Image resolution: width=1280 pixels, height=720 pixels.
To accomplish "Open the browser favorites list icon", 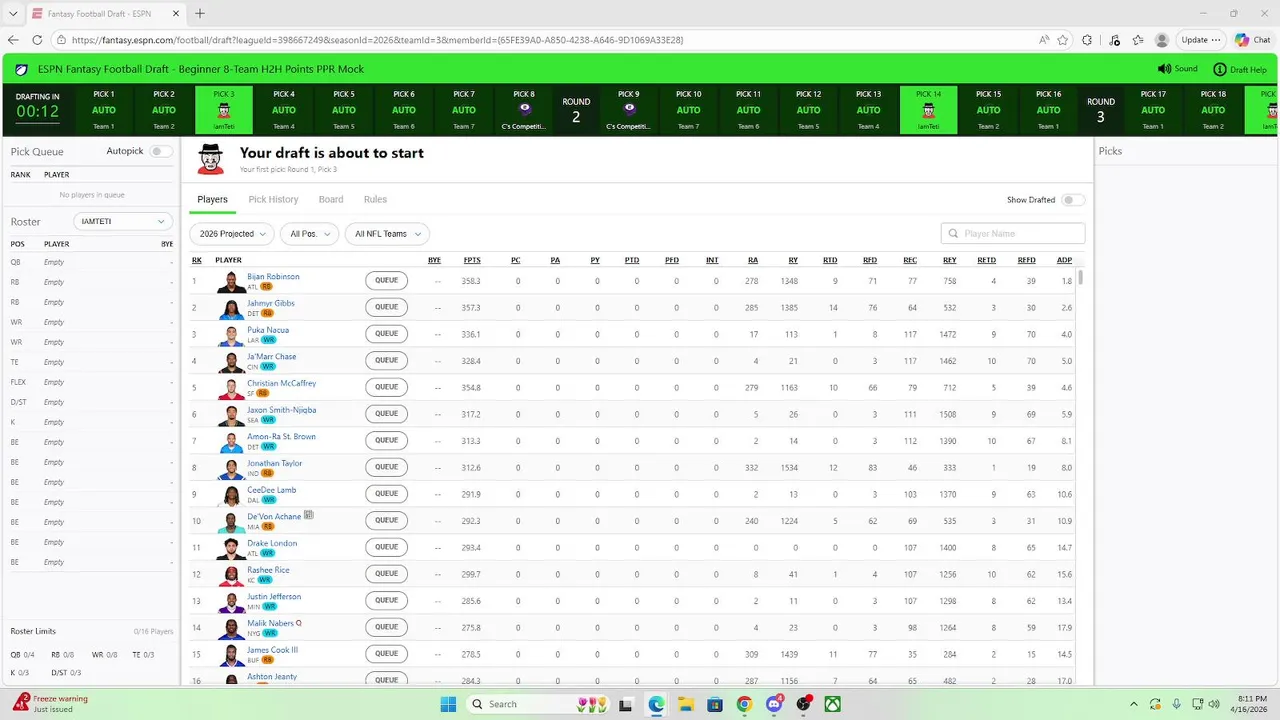I will (1137, 40).
